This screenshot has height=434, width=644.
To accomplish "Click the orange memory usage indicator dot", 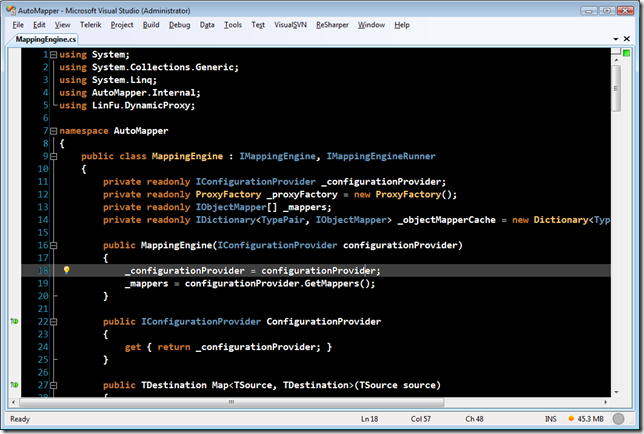I will 571,419.
